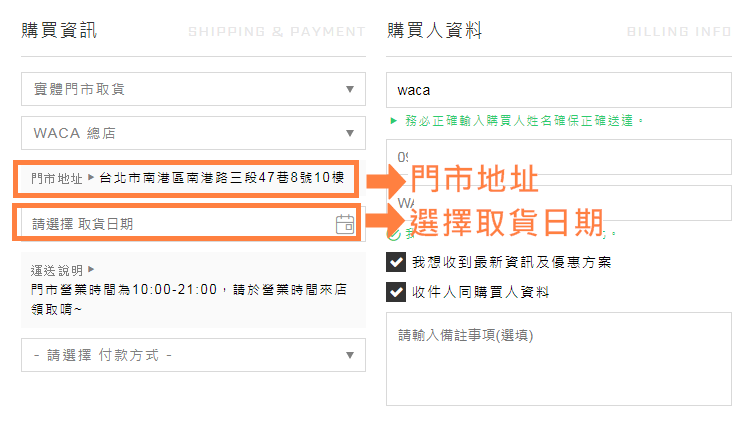
Task: Open the WACA 總店 store dropdown
Action: [193, 133]
